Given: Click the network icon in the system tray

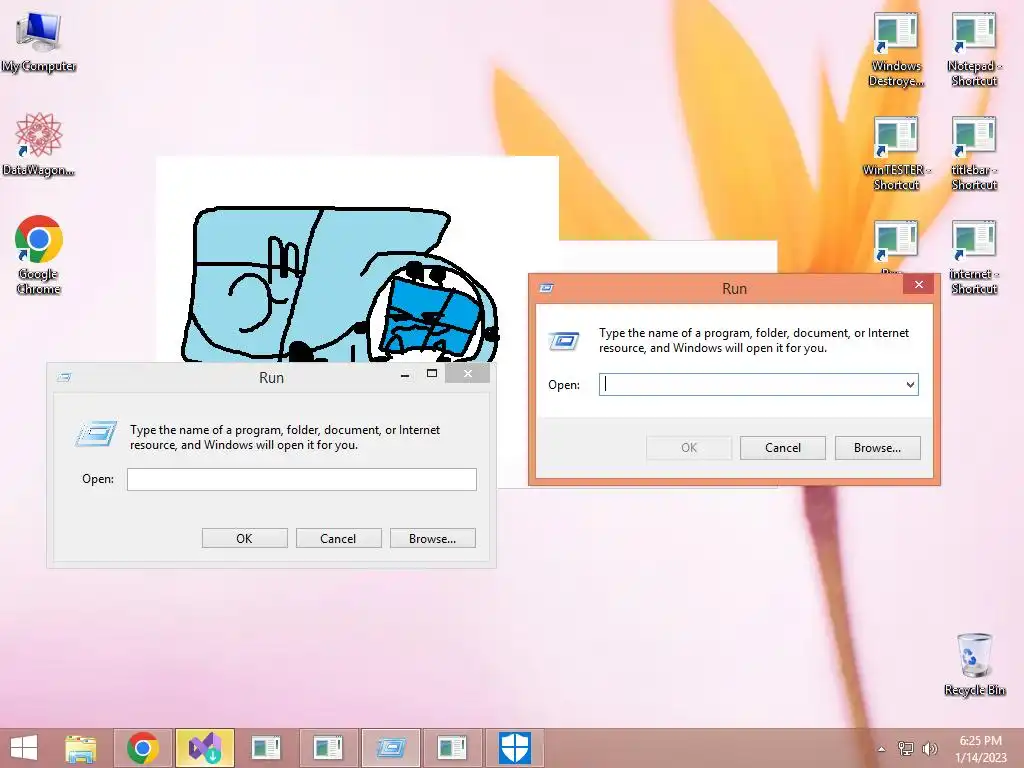Looking at the screenshot, I should pos(906,748).
